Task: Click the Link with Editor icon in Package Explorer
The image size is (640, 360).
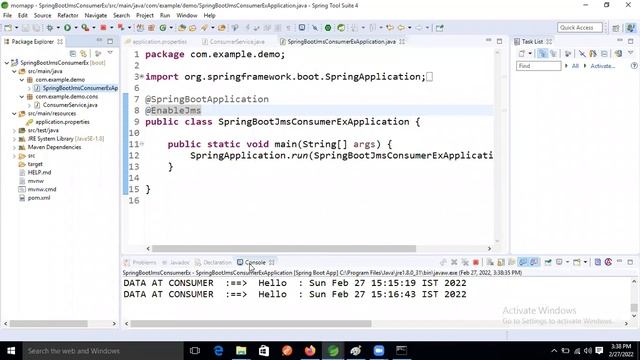Action: coord(84,53)
